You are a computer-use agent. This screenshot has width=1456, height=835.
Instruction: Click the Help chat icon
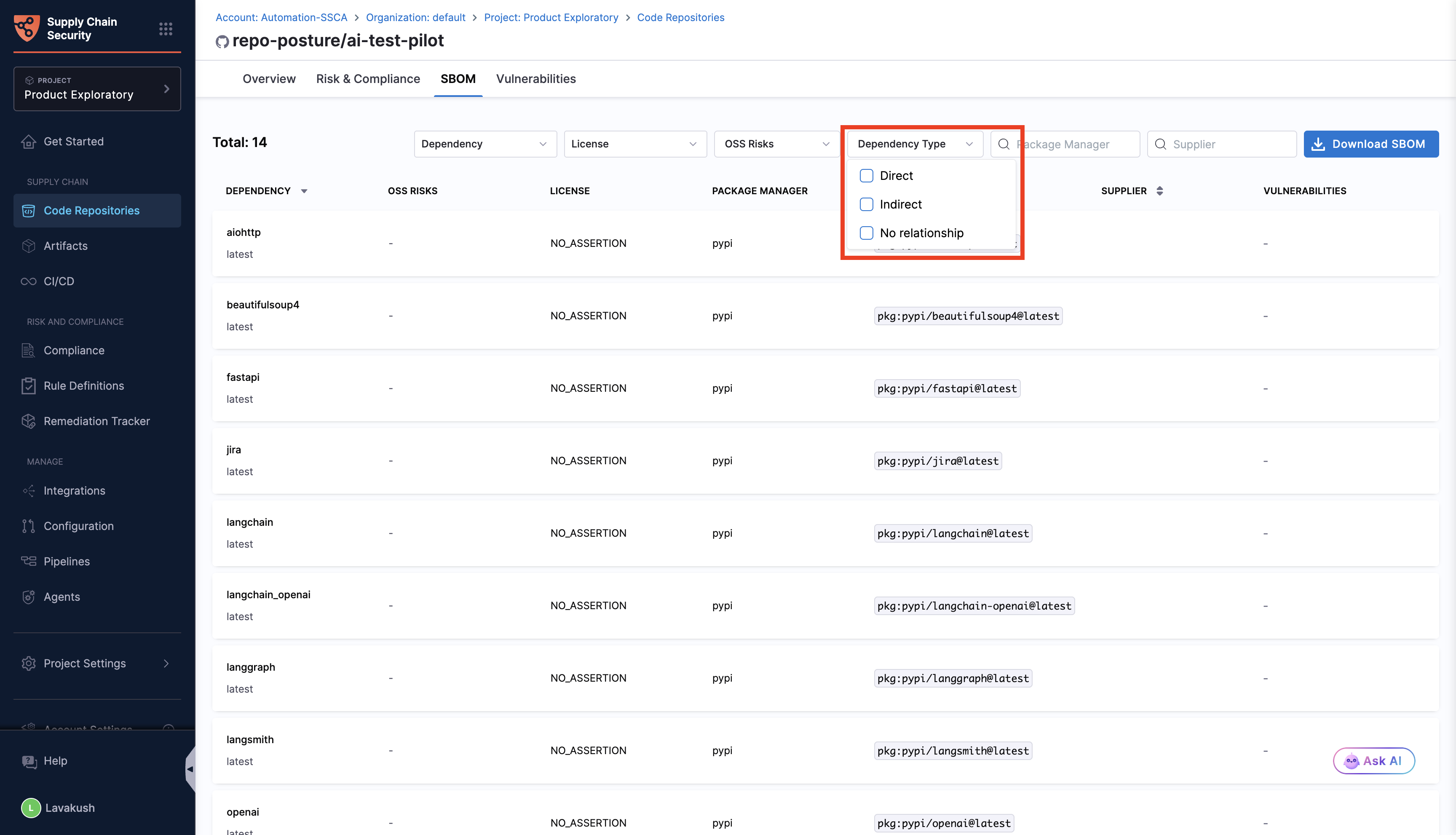29,761
